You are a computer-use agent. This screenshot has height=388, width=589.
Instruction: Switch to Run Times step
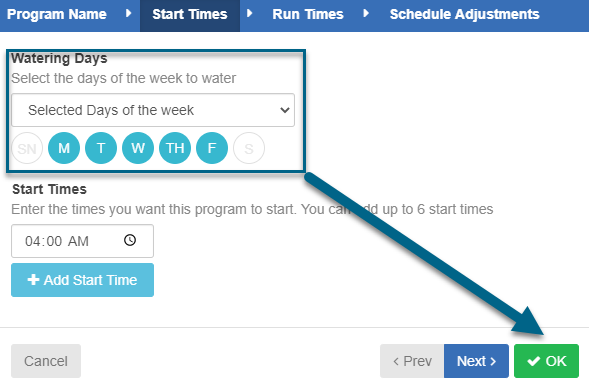click(x=308, y=14)
